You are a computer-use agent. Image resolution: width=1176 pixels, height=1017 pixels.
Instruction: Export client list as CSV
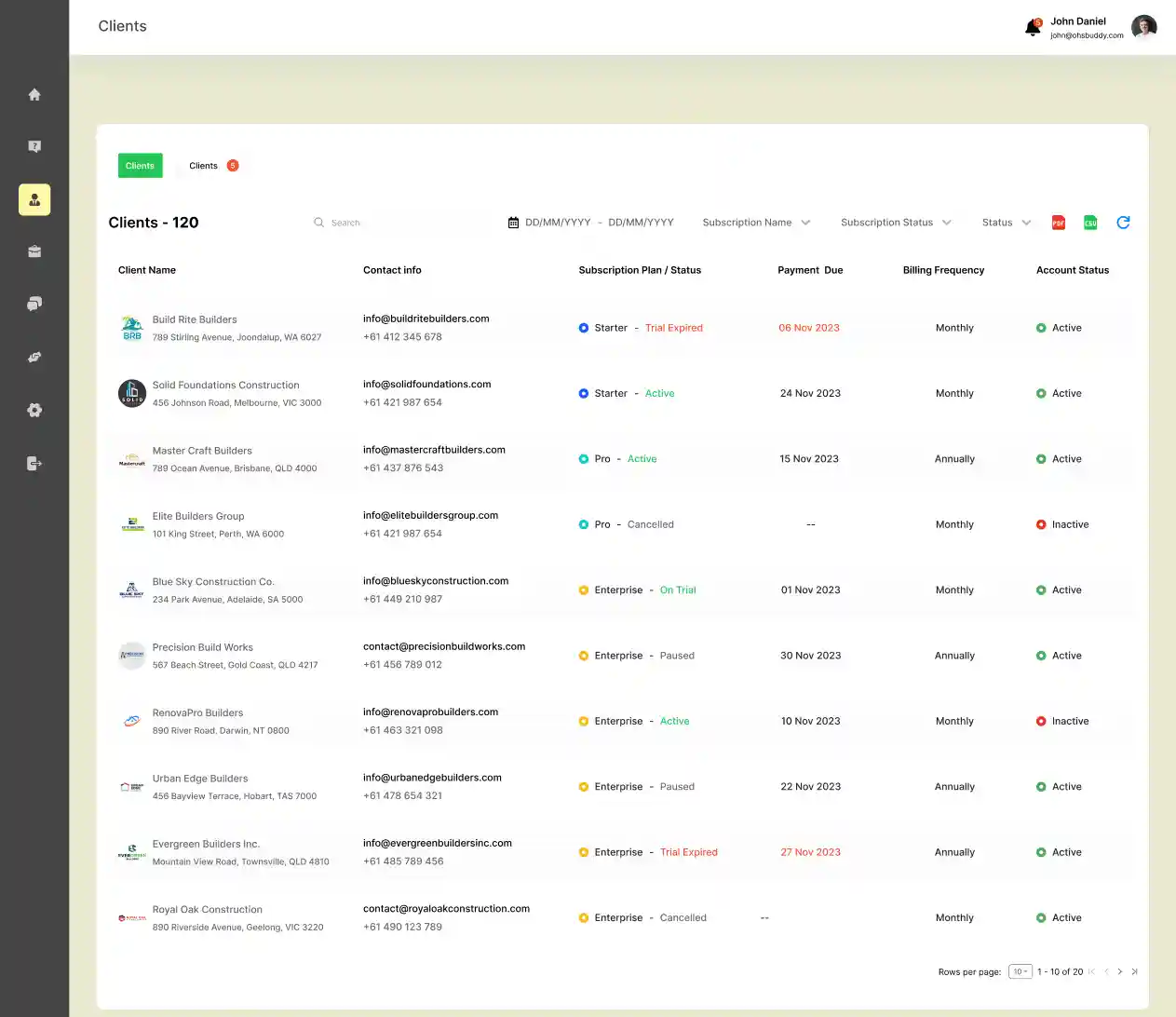(x=1090, y=223)
